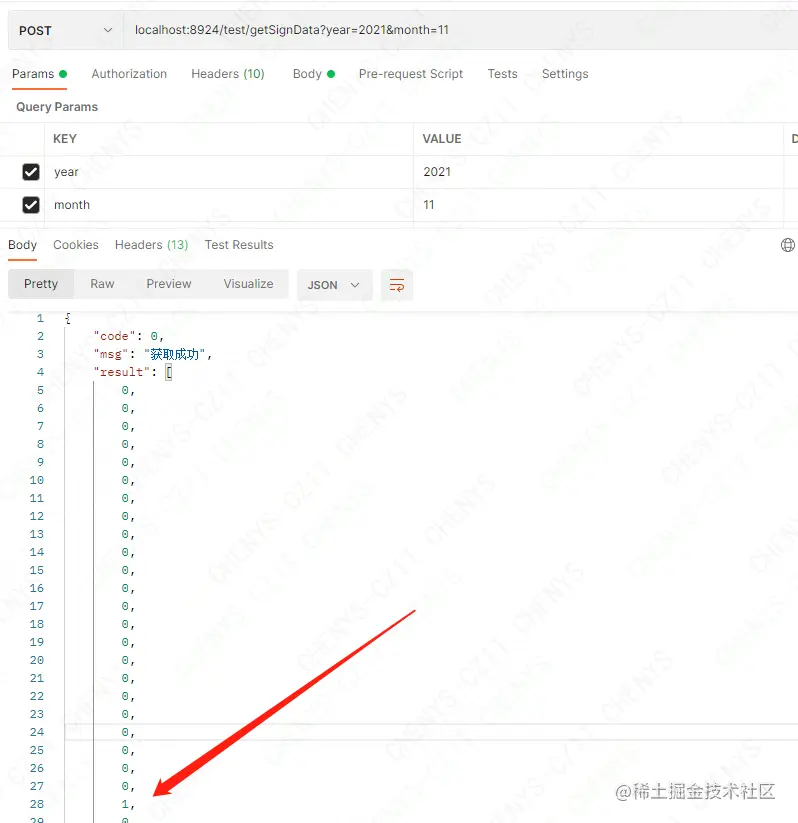Viewport: 798px width, 823px height.
Task: Open the Test Results tab
Action: point(239,245)
